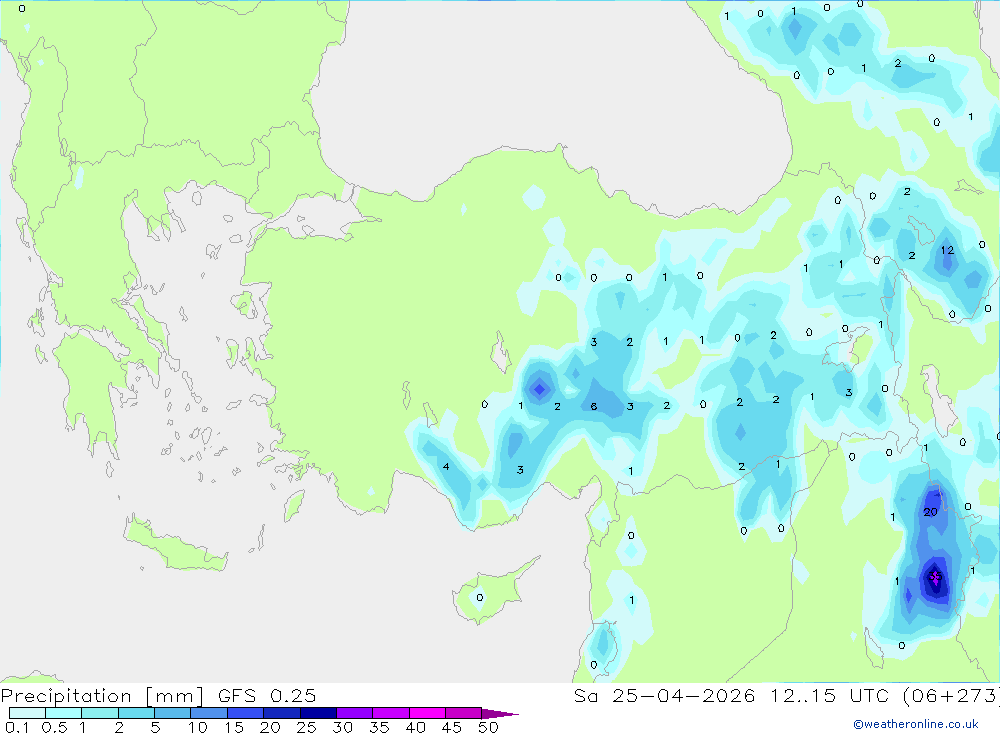Click the '10' legend scale label
This screenshot has height=733, width=1000.
pos(198,727)
